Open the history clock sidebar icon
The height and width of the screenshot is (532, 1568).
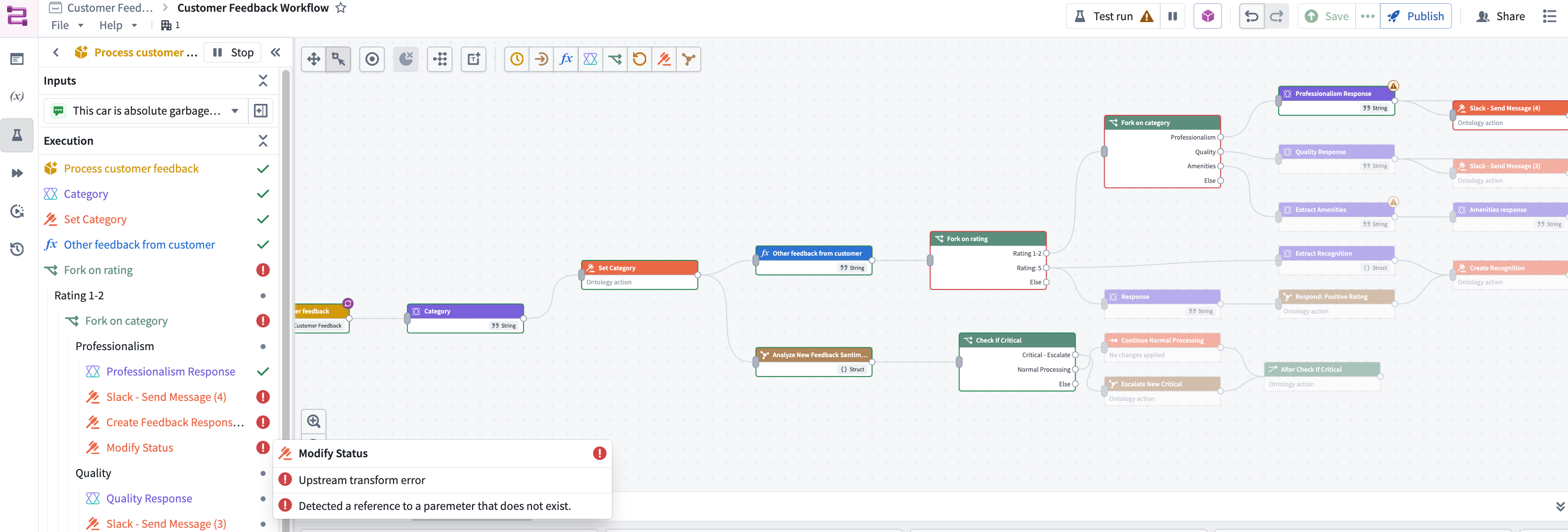click(x=17, y=249)
